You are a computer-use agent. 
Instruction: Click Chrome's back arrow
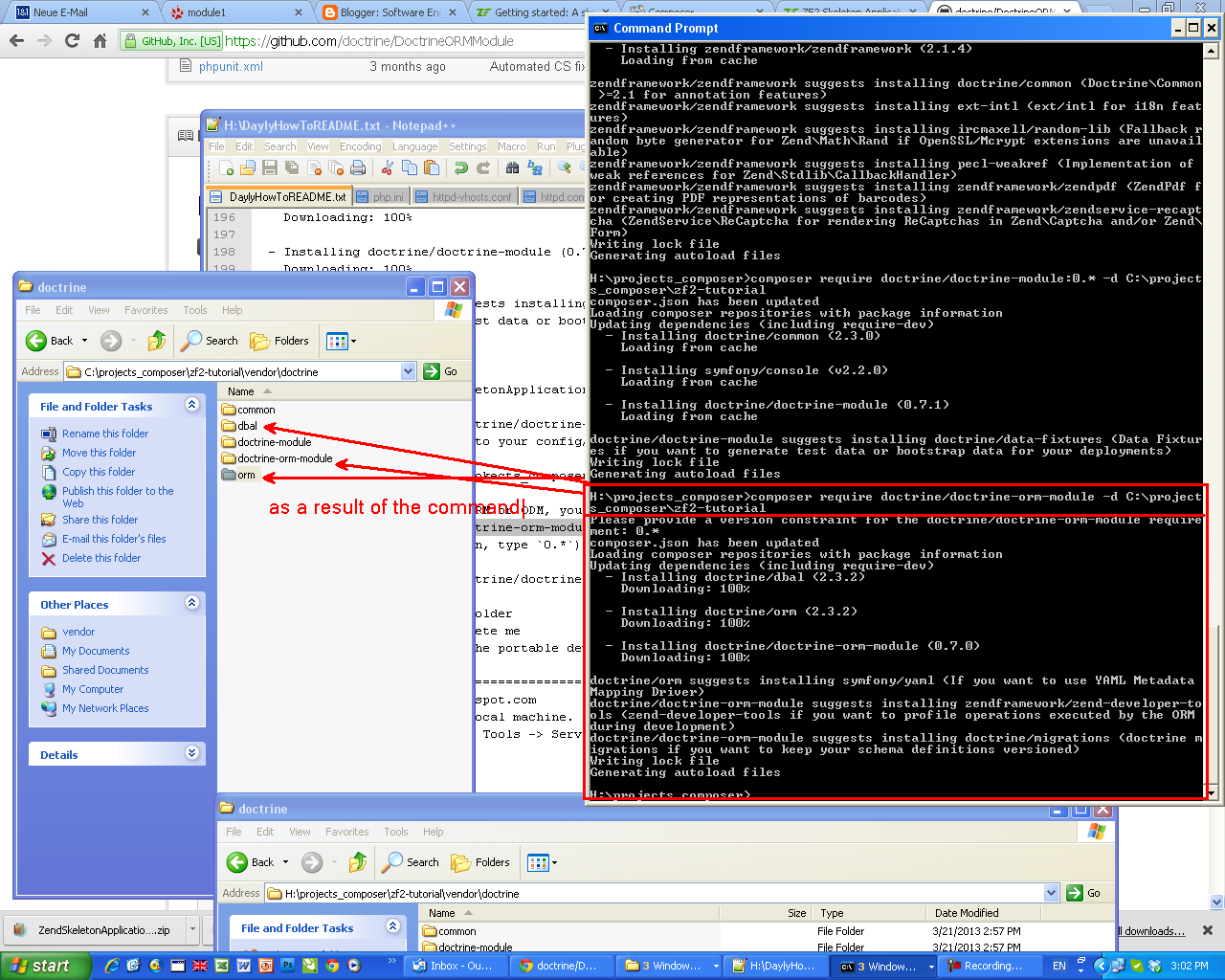point(16,41)
